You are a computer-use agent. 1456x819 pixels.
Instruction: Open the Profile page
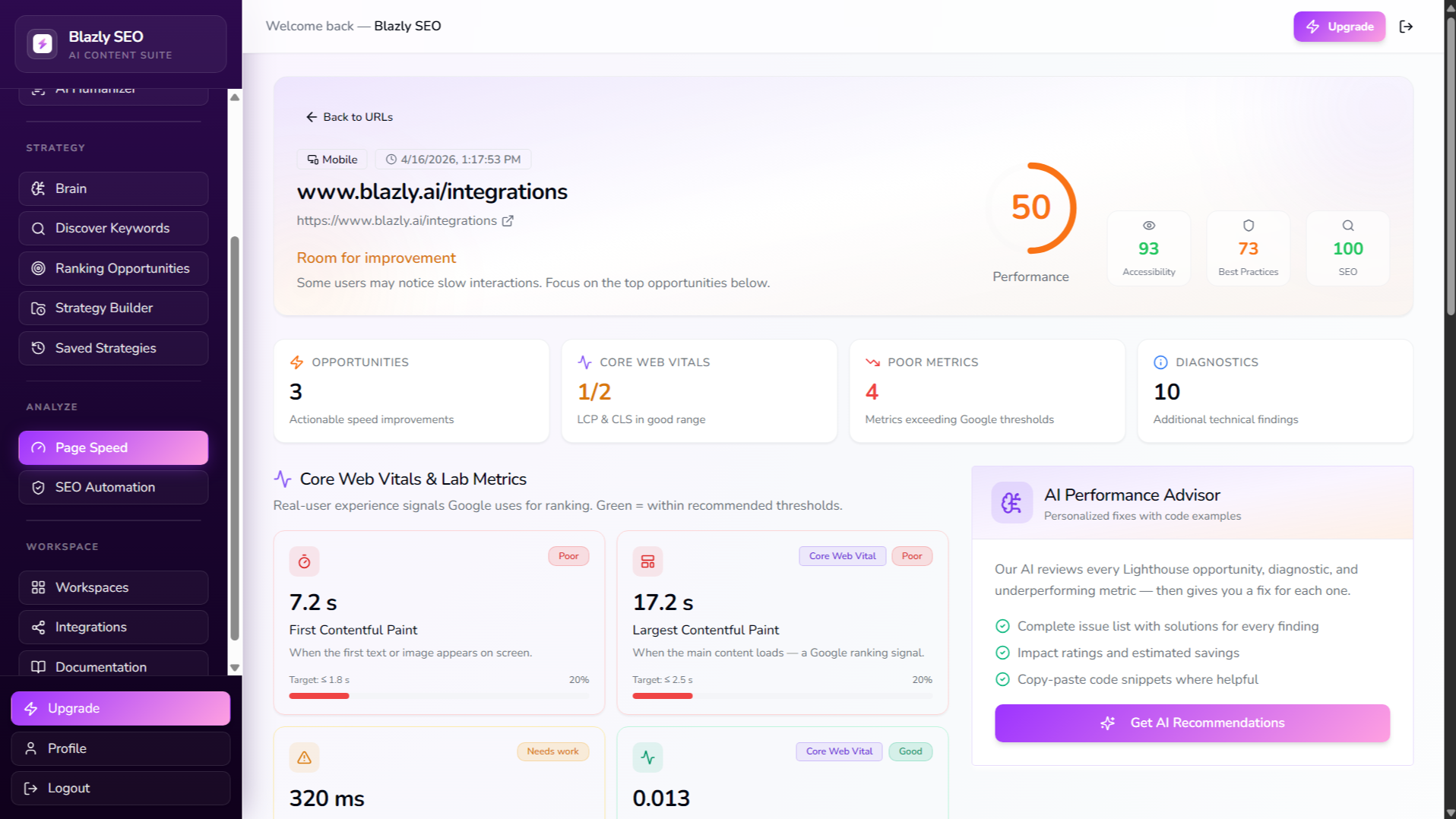tap(120, 748)
